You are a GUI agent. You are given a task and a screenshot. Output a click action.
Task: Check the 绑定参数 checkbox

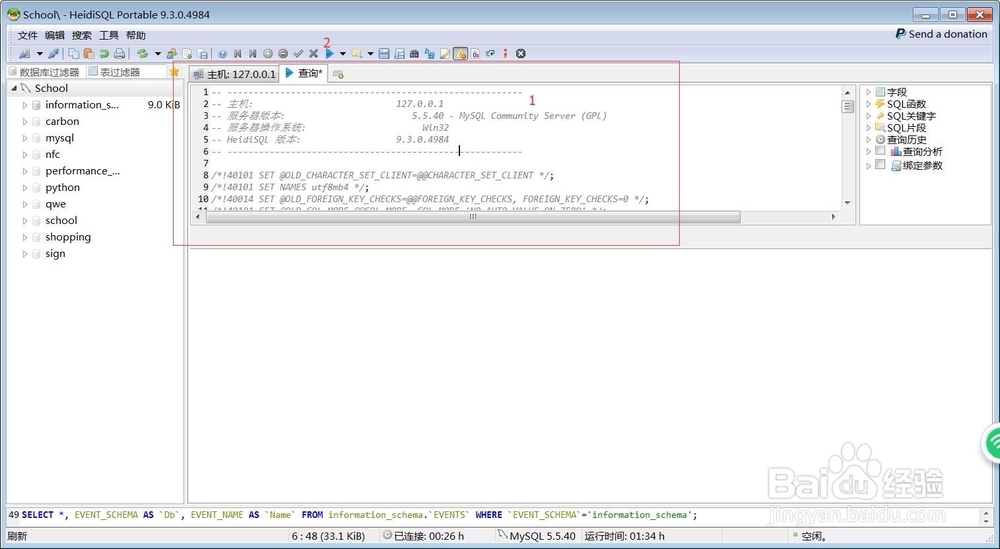point(880,165)
